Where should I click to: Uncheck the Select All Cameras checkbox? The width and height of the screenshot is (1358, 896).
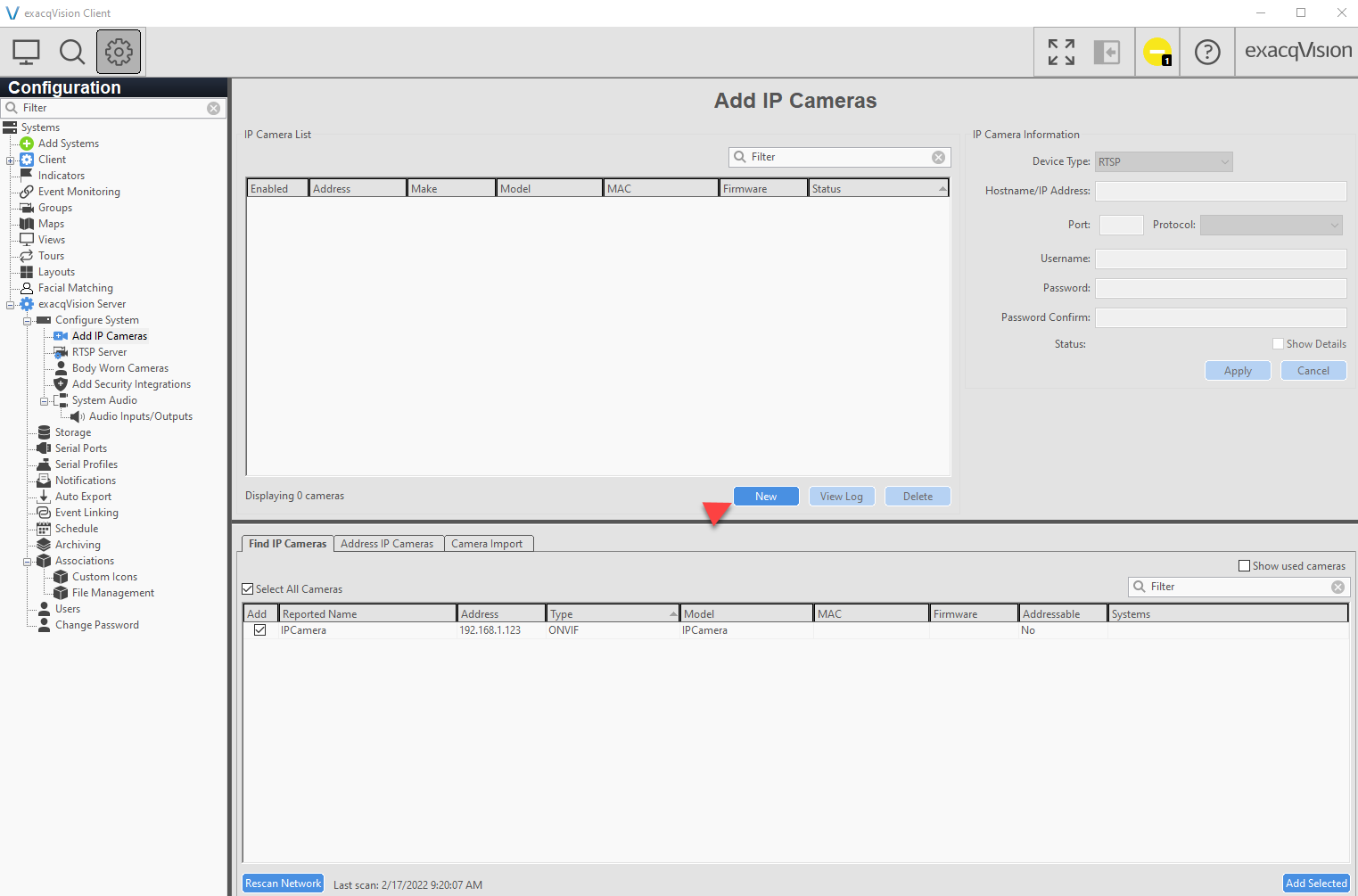coord(248,589)
